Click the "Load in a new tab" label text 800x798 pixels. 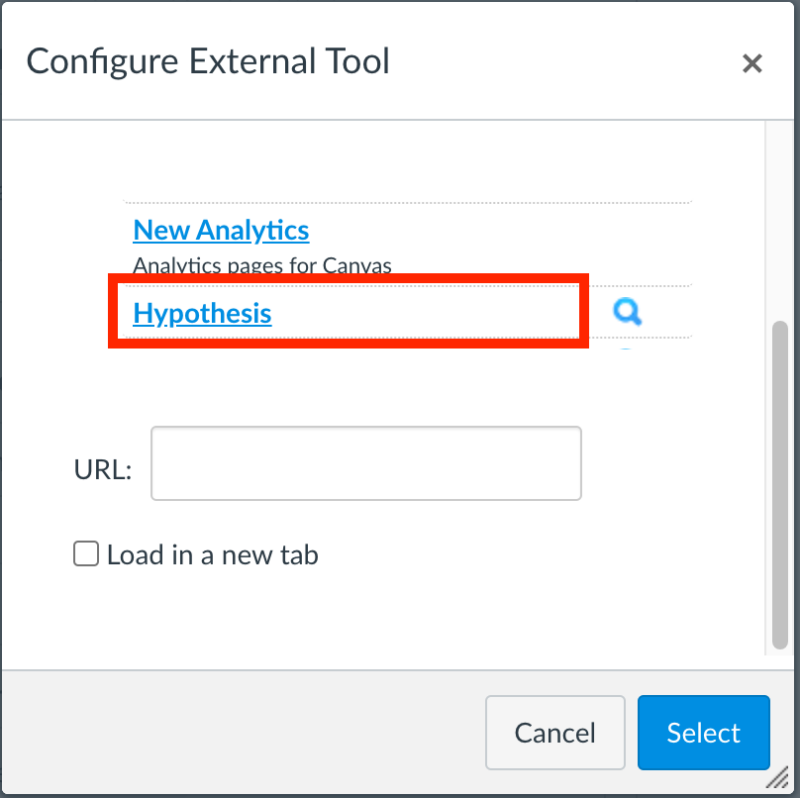point(212,554)
